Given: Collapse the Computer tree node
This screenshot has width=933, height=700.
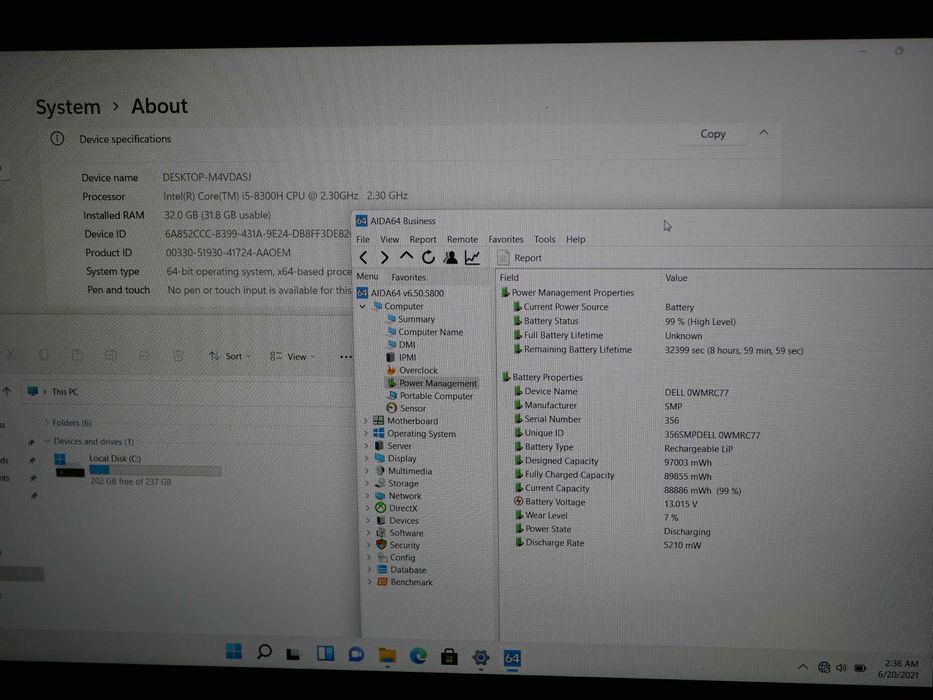Looking at the screenshot, I should [362, 306].
